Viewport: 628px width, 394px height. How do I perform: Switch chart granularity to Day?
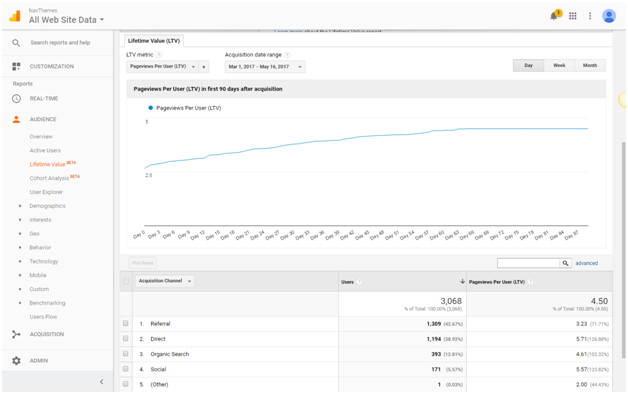click(x=528, y=65)
